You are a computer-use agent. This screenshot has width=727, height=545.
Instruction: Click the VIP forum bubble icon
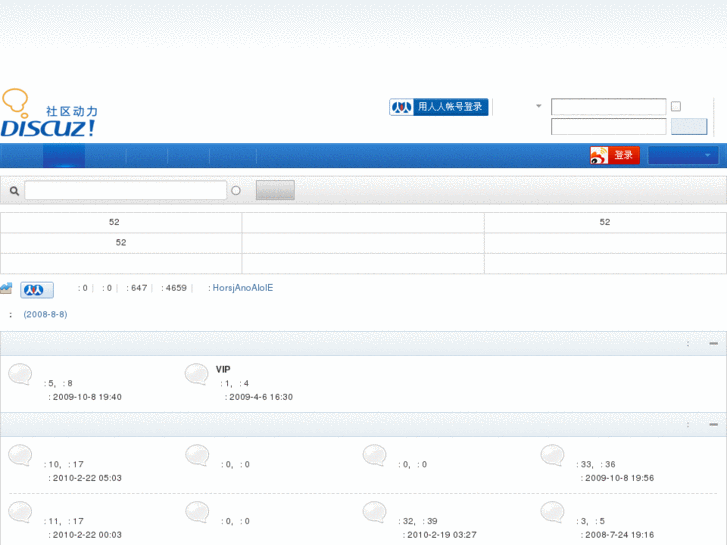(x=197, y=374)
